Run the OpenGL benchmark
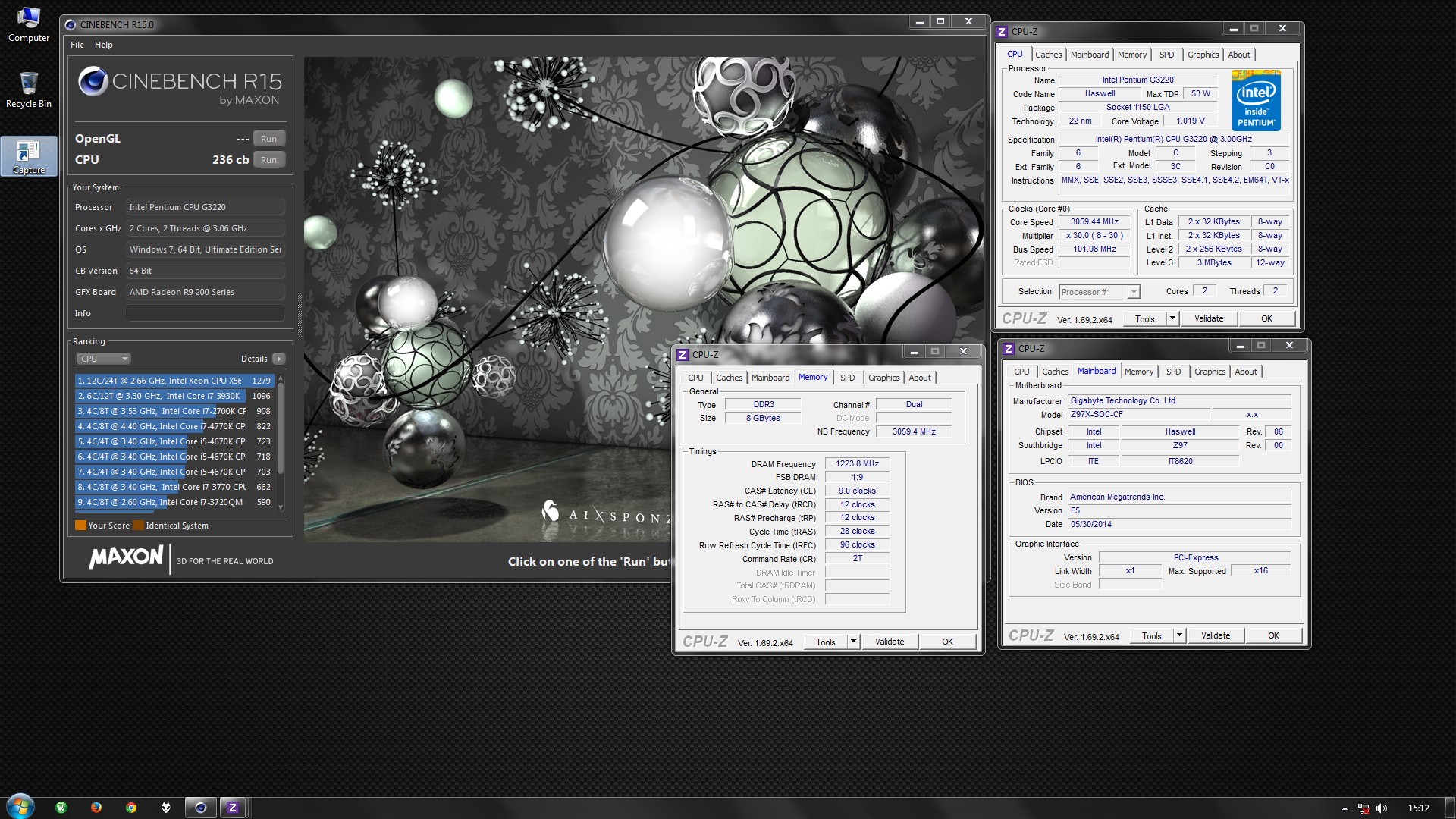The width and height of the screenshot is (1456, 819). click(x=269, y=139)
